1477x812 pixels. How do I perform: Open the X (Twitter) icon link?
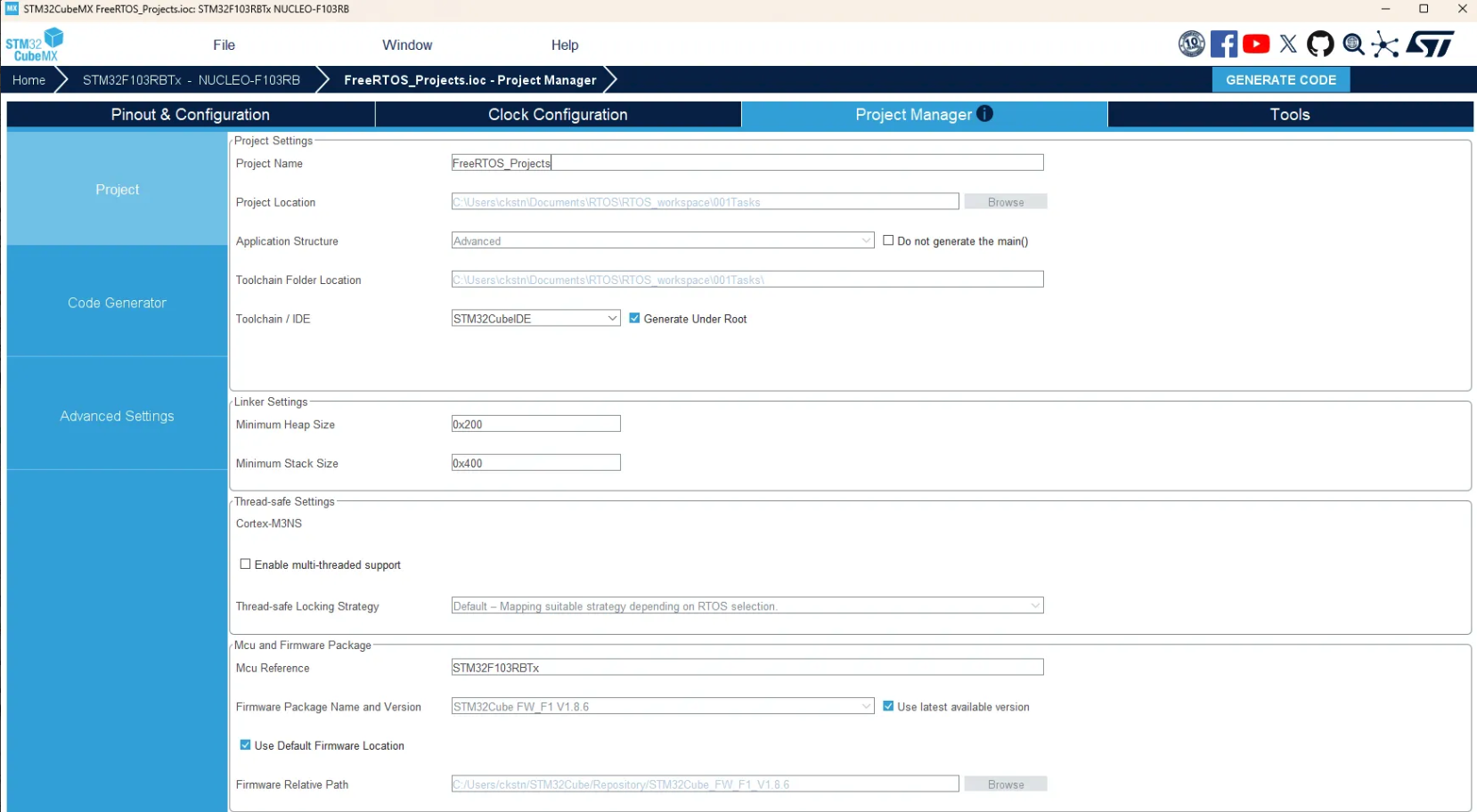point(1288,44)
